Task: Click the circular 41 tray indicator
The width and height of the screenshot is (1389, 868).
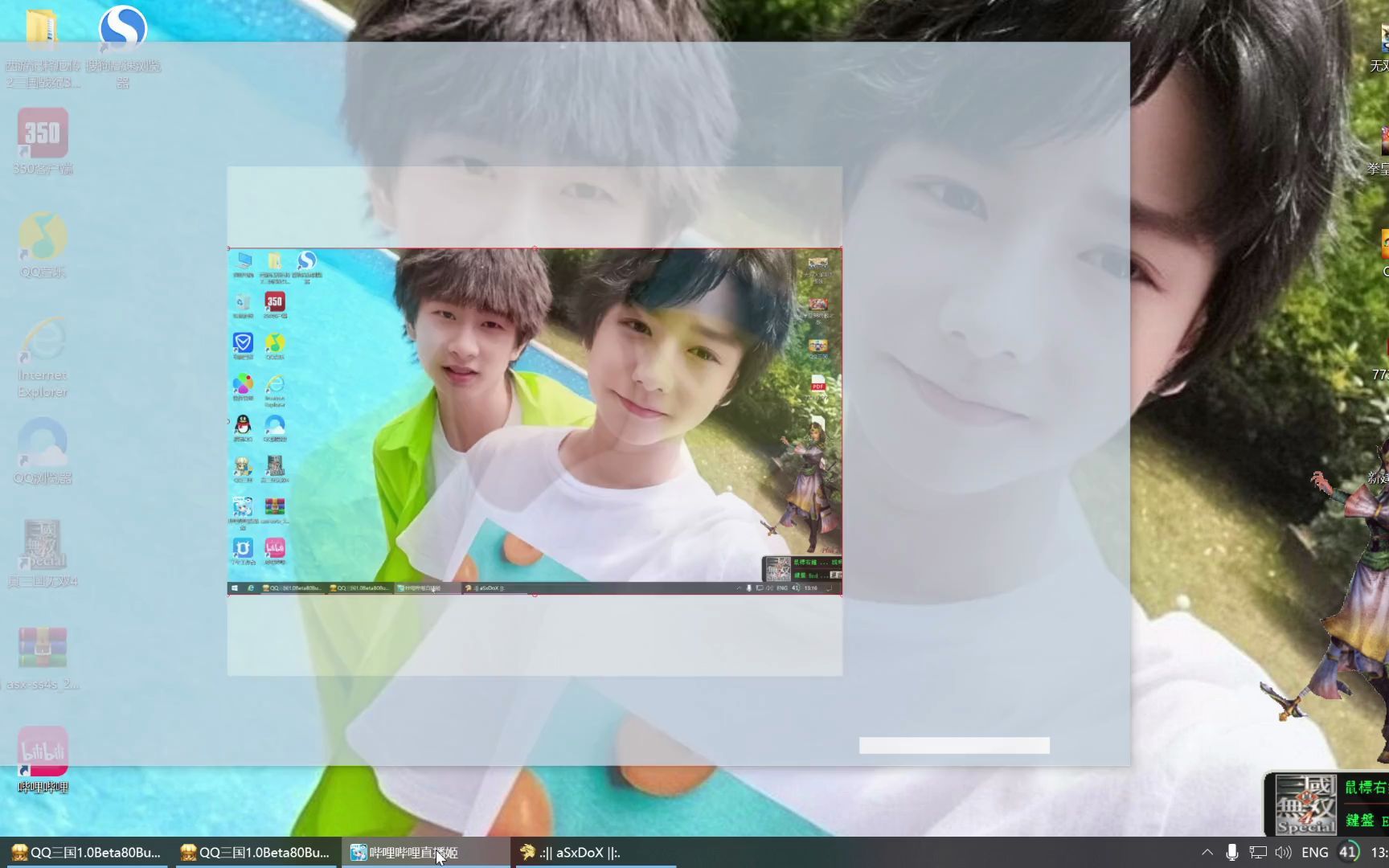Action: pyautogui.click(x=1348, y=852)
